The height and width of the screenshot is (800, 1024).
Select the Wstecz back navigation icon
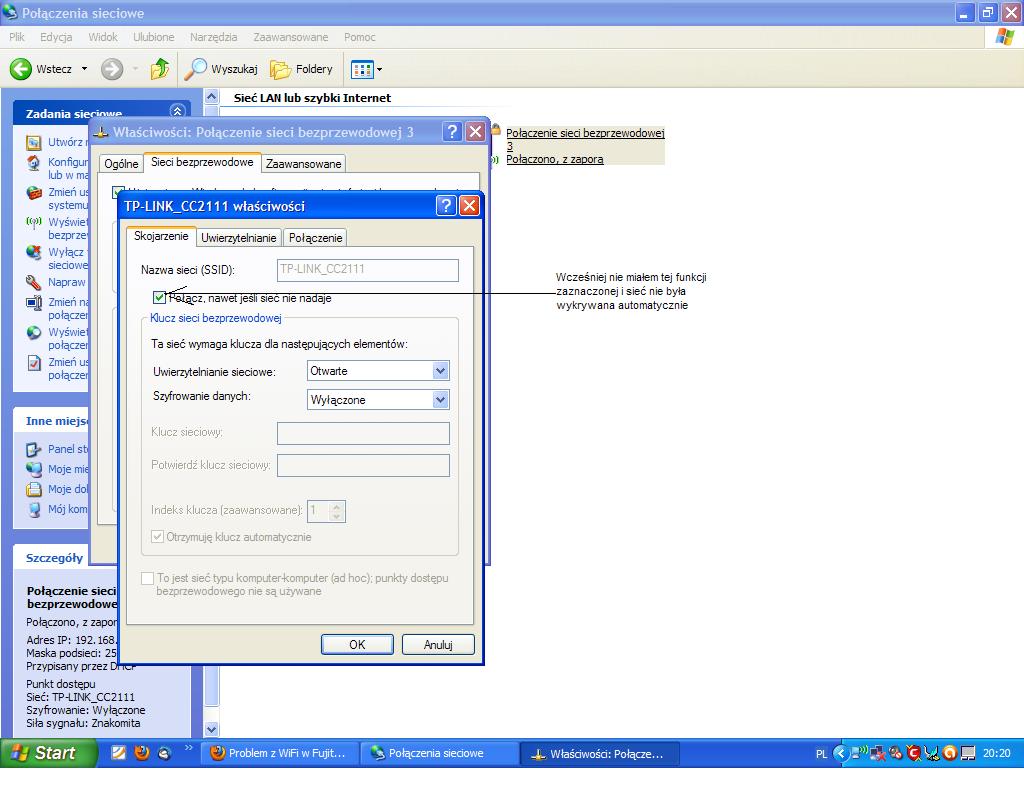(21, 69)
